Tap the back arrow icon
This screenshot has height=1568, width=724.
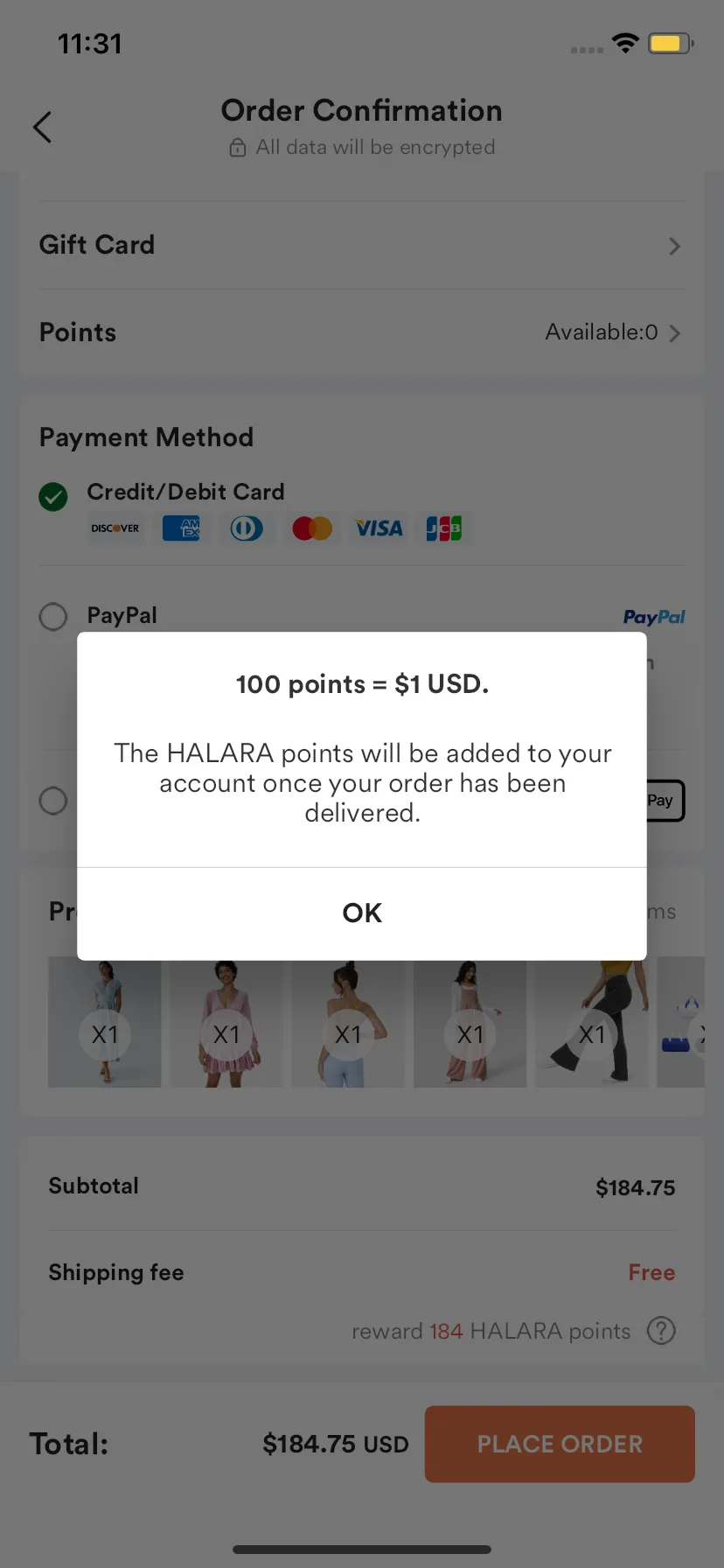pyautogui.click(x=42, y=127)
